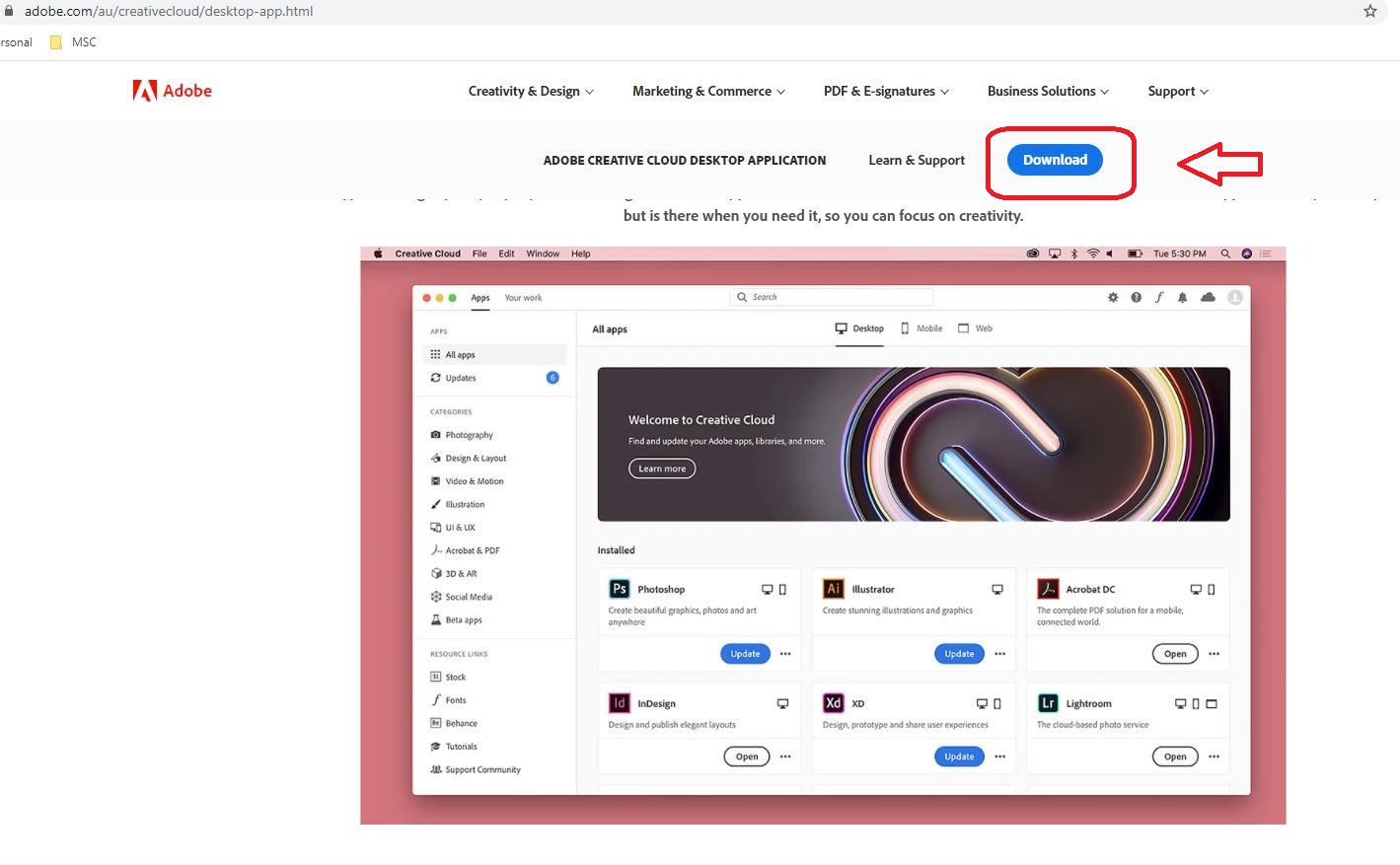This screenshot has height=865, width=1400.
Task: Open the Support Community resource link
Action: (476, 769)
